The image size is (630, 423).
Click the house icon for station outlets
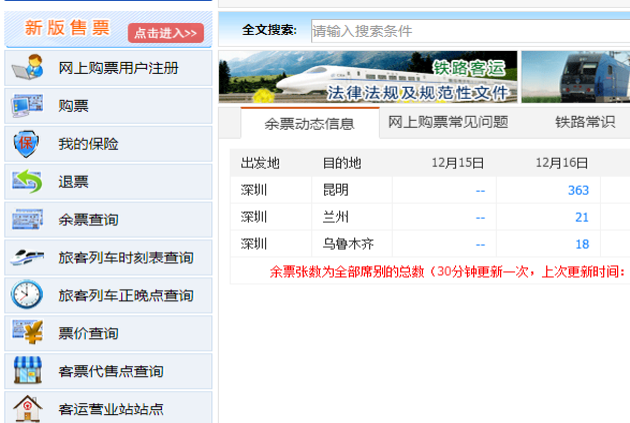(x=27, y=409)
